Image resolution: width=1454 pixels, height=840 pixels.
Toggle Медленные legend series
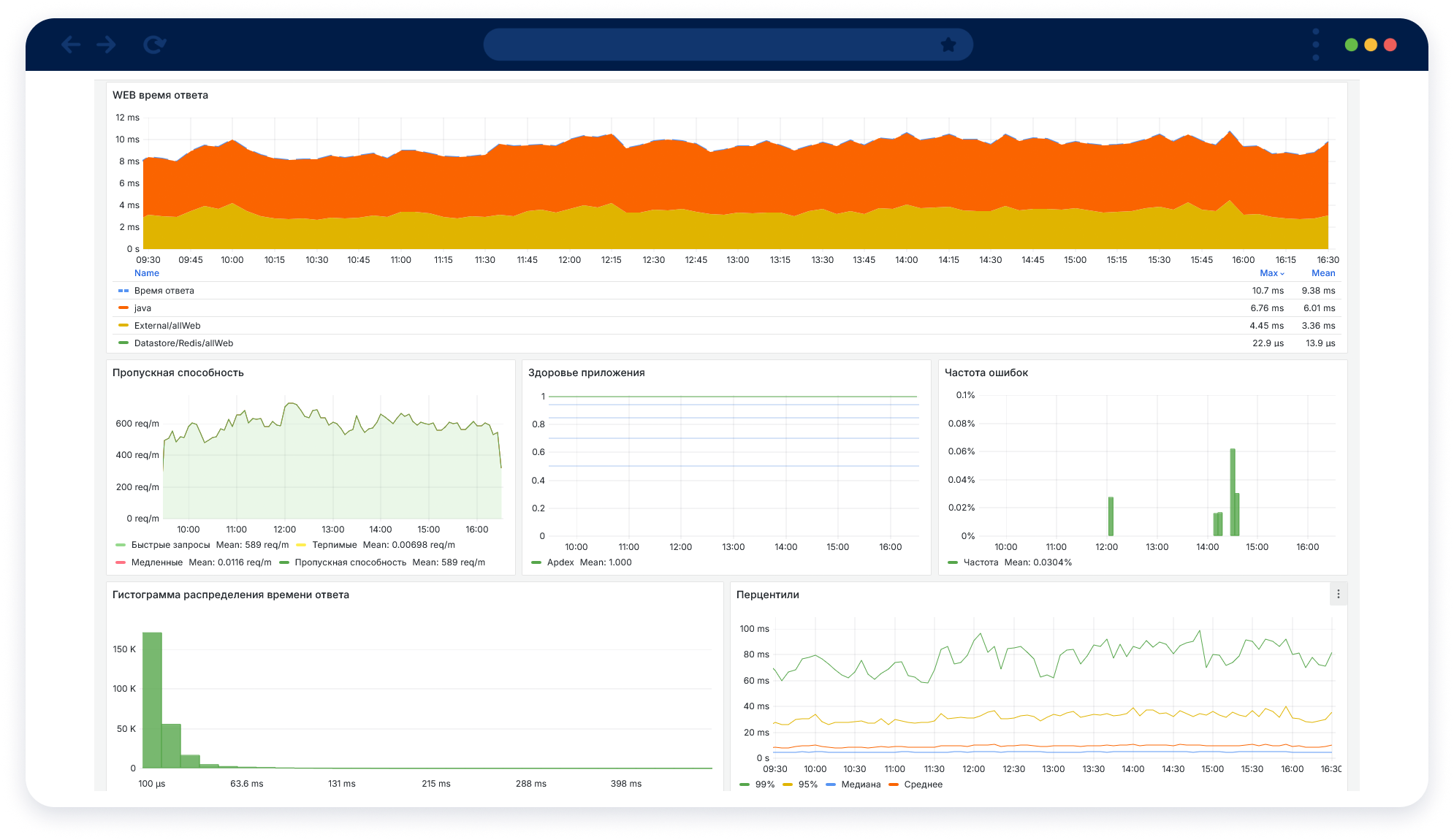157,562
